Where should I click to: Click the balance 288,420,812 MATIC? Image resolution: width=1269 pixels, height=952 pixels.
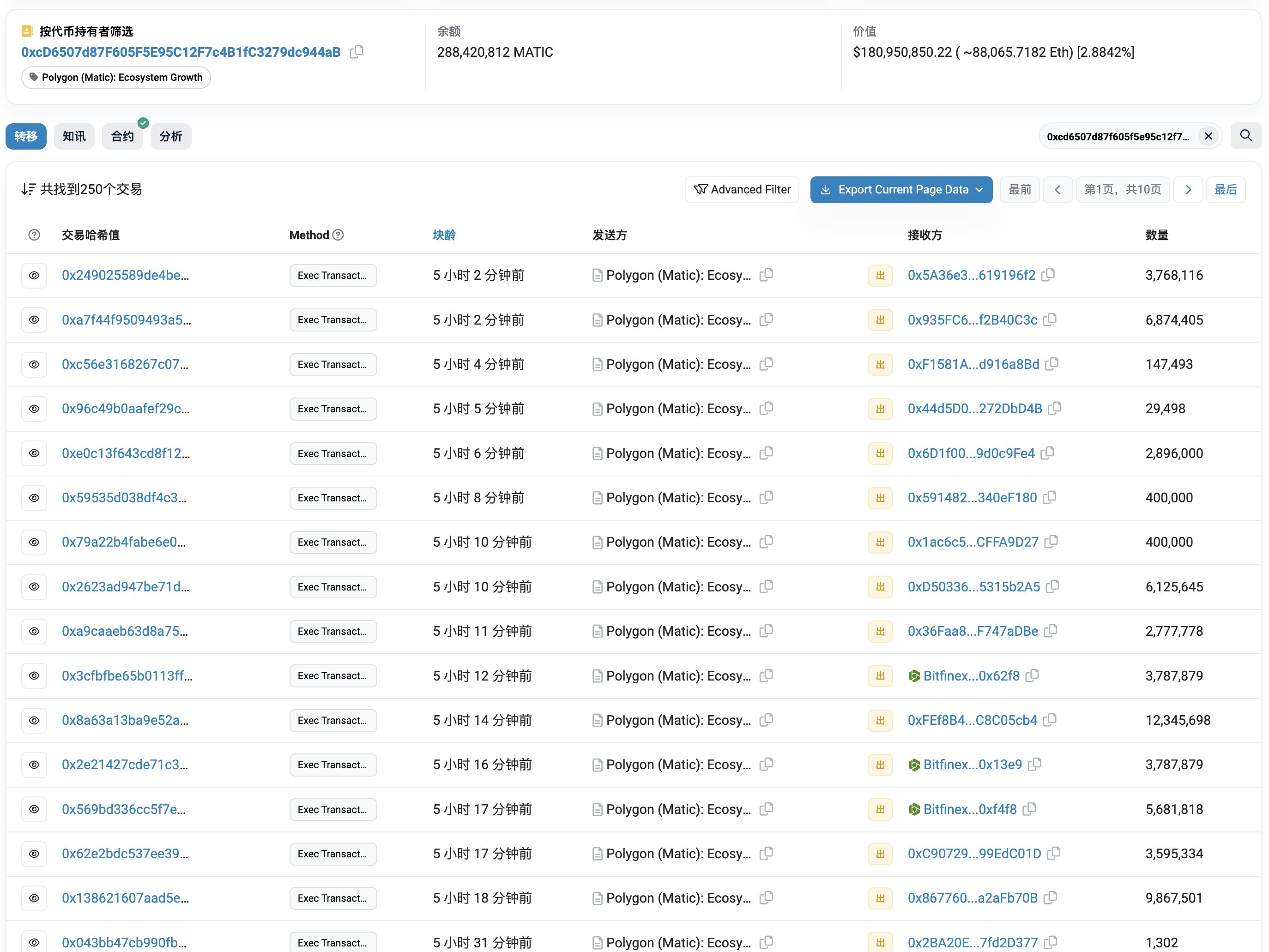click(495, 52)
